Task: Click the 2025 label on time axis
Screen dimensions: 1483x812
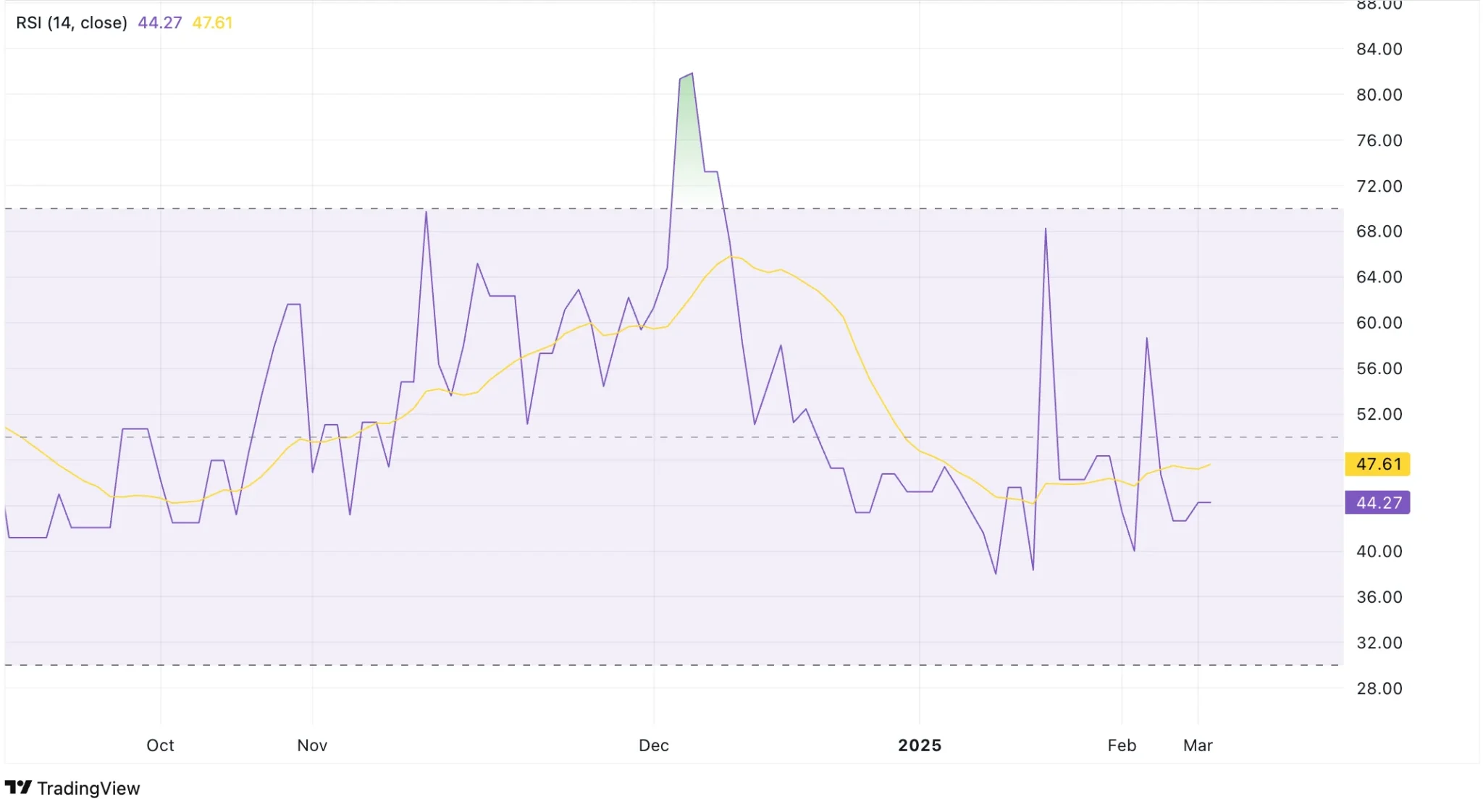Action: (x=920, y=745)
